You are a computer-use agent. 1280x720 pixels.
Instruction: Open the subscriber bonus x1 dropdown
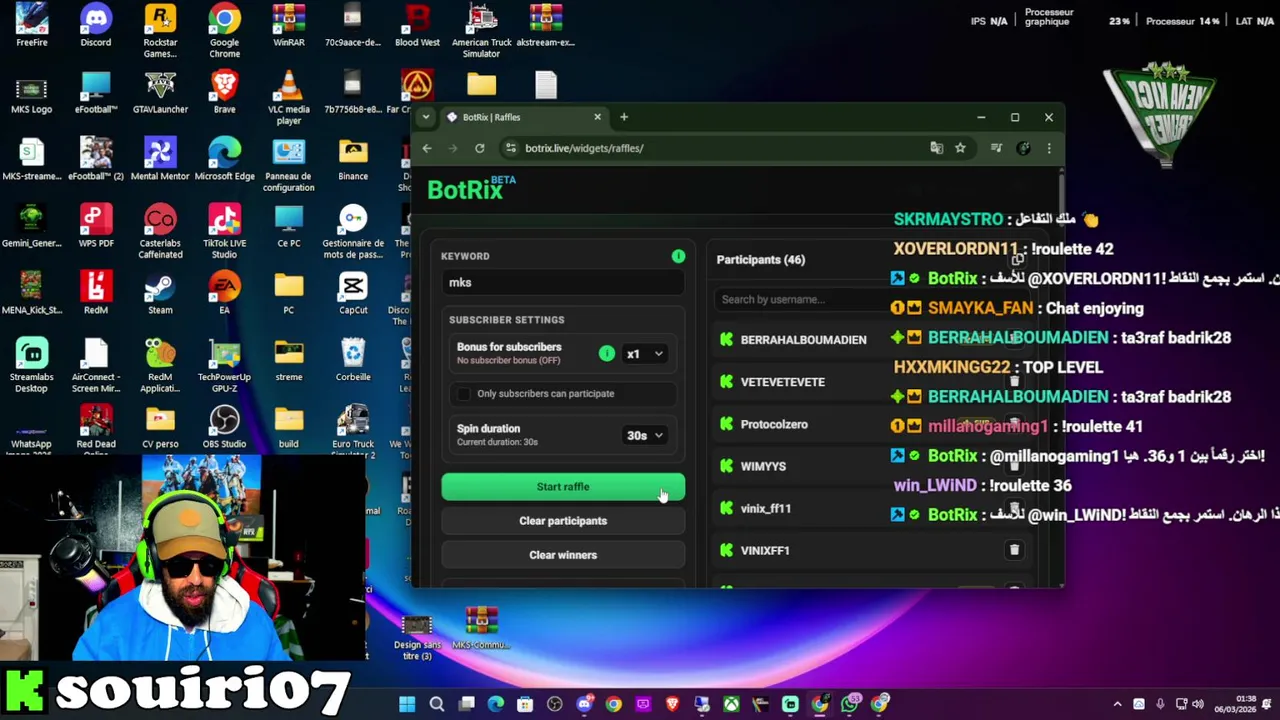(645, 354)
